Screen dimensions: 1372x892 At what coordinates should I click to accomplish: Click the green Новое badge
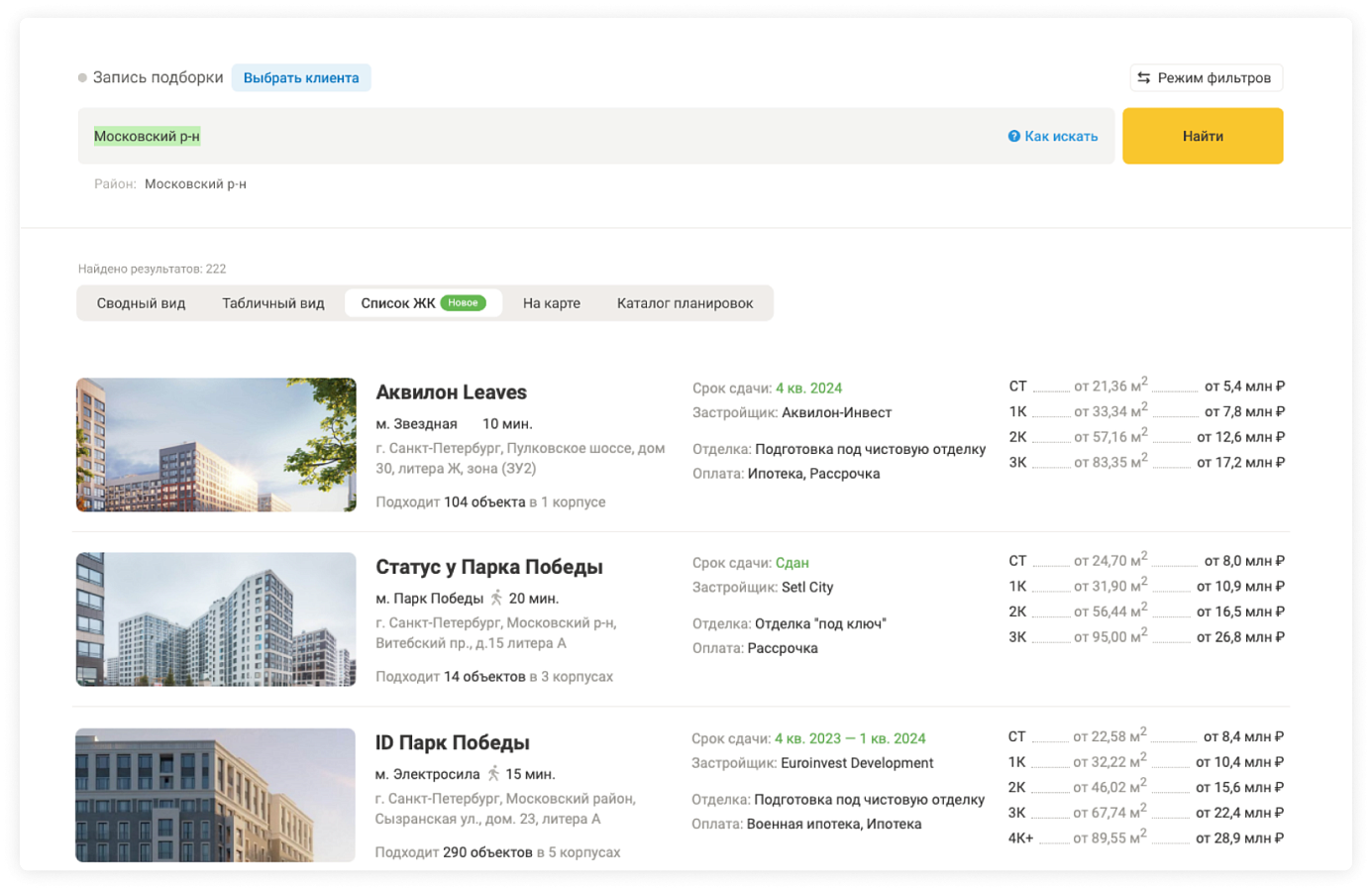463,303
